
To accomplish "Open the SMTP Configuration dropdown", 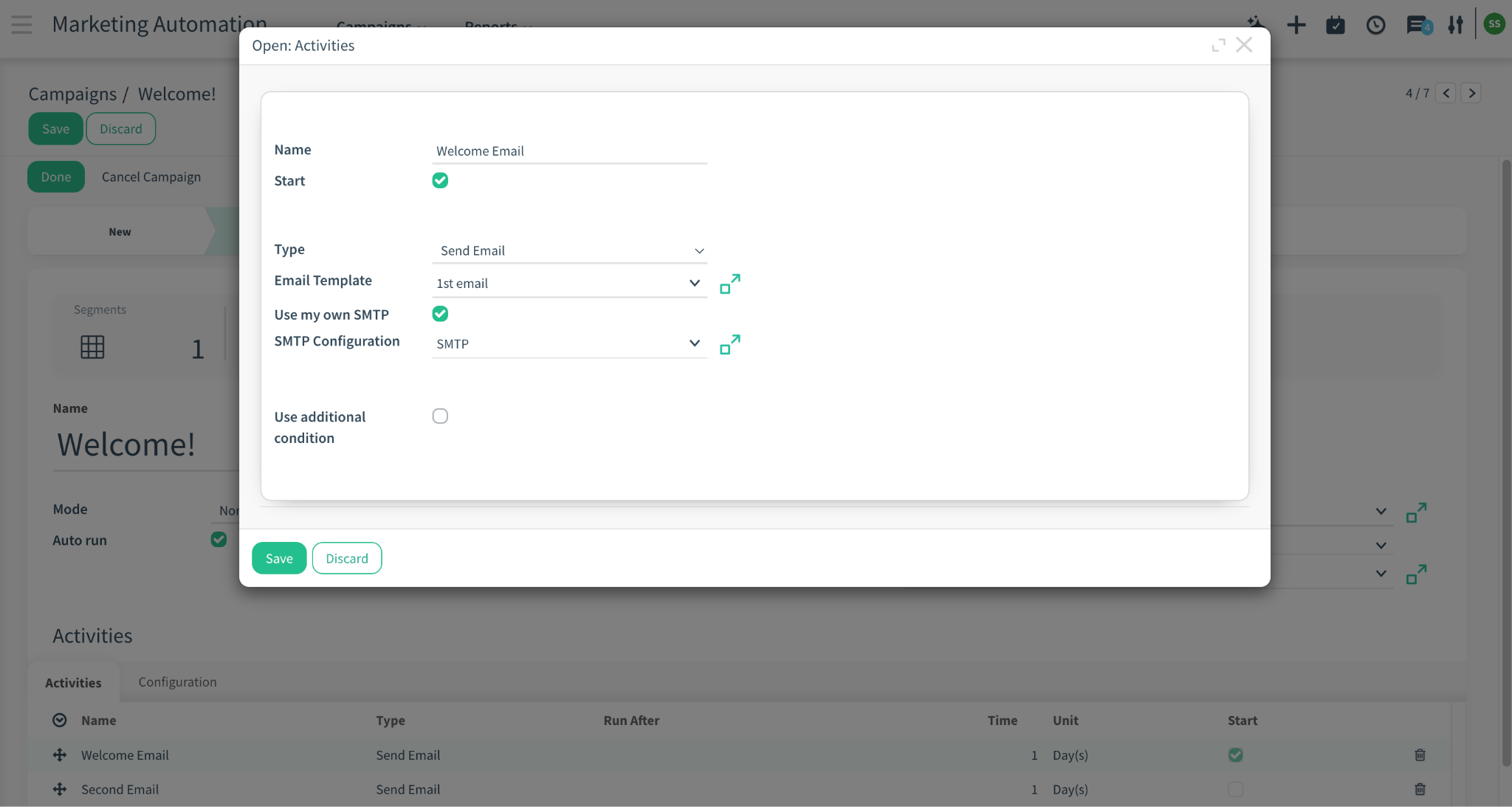I will pyautogui.click(x=569, y=344).
